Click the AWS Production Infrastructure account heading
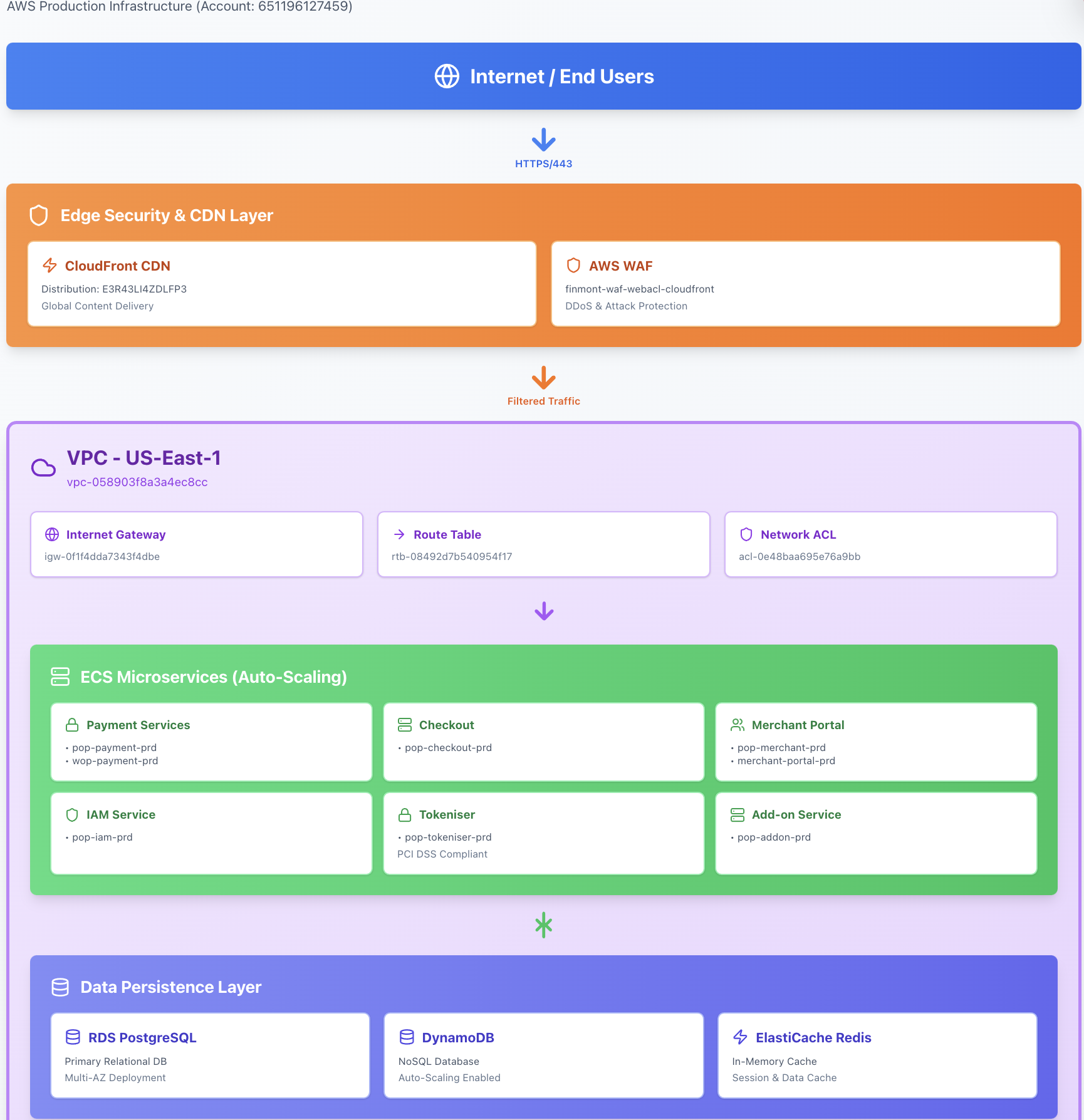This screenshot has width=1084, height=1120. (180, 6)
